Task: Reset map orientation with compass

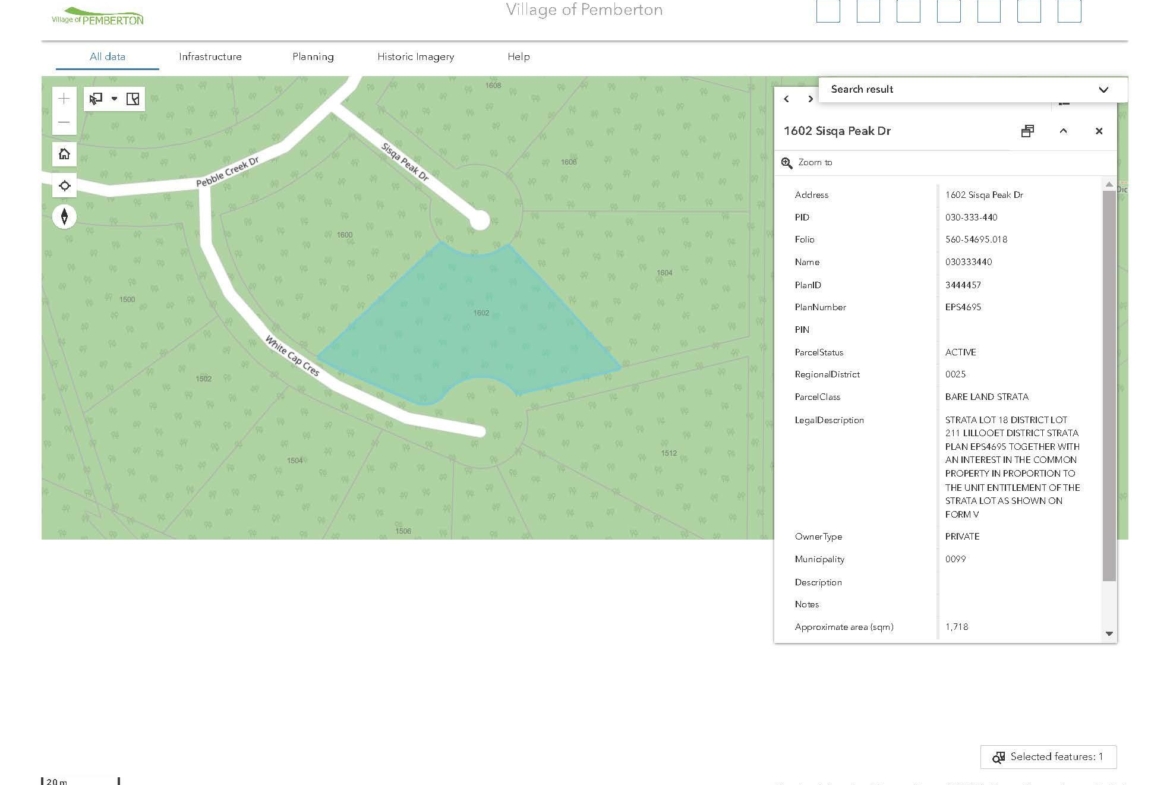Action: tap(64, 217)
